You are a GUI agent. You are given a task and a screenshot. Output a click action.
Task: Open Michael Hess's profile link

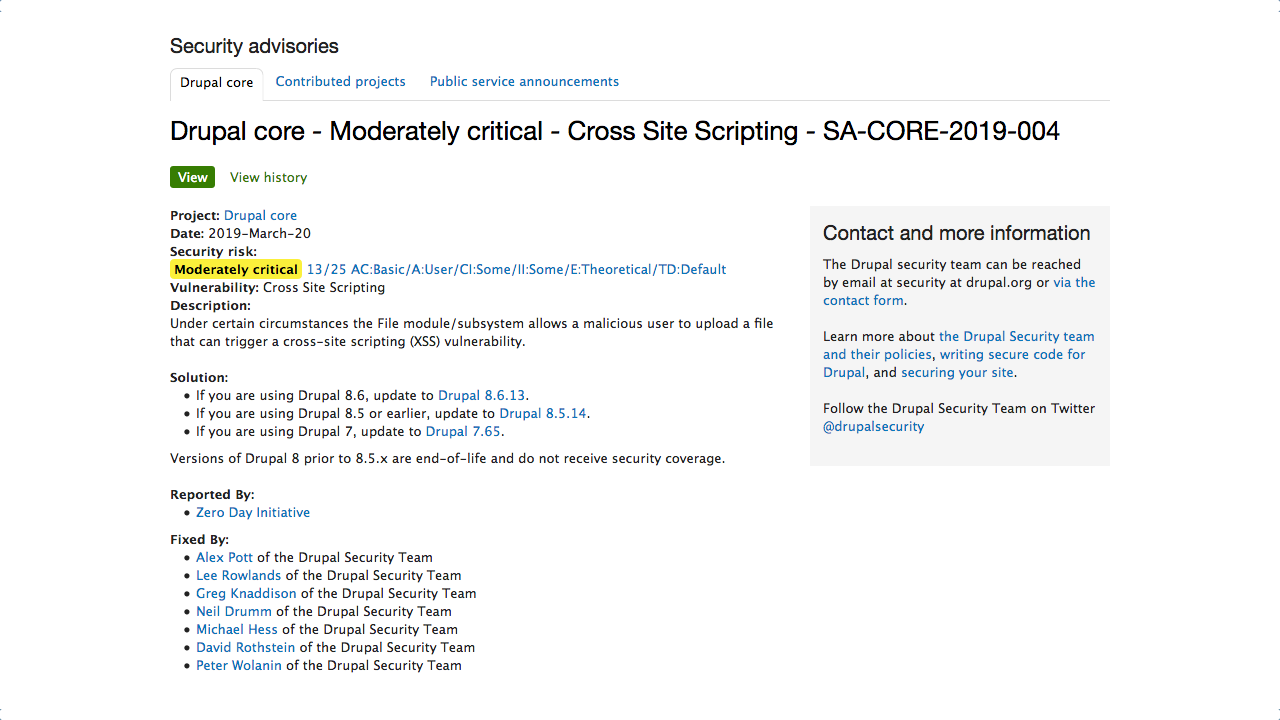coord(237,629)
